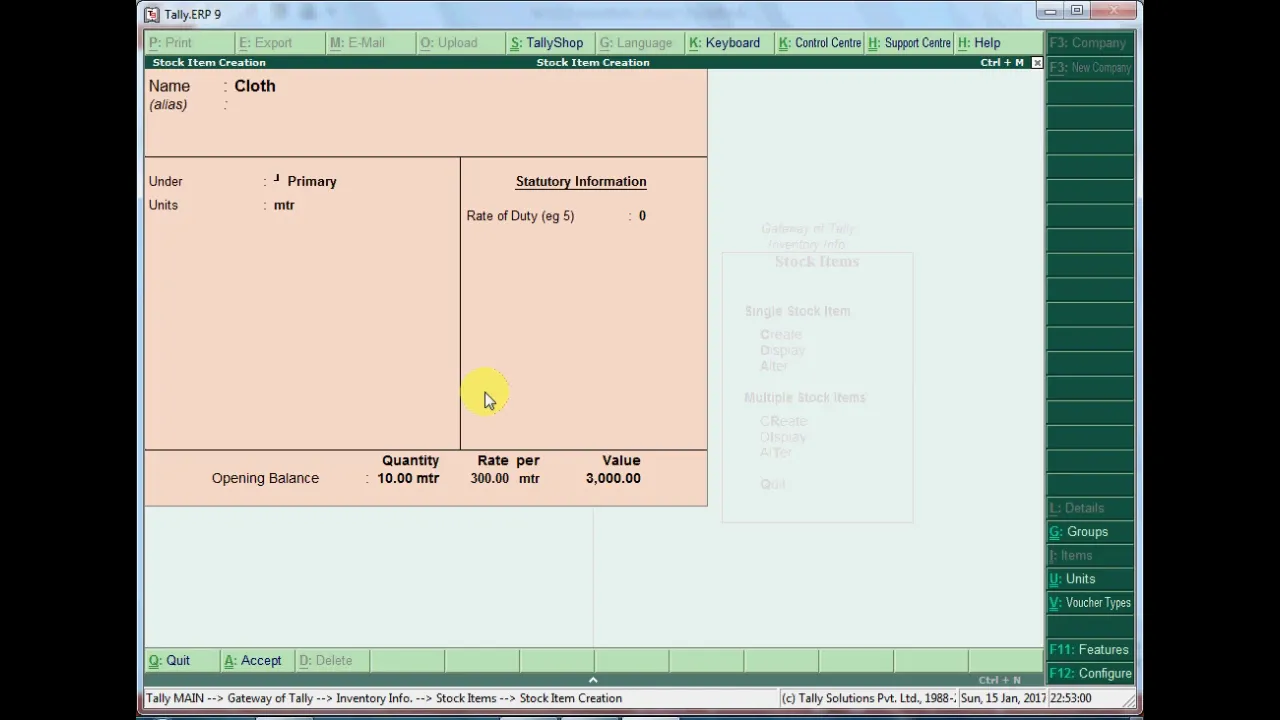Open Groups from the right panel

[x=1090, y=532]
